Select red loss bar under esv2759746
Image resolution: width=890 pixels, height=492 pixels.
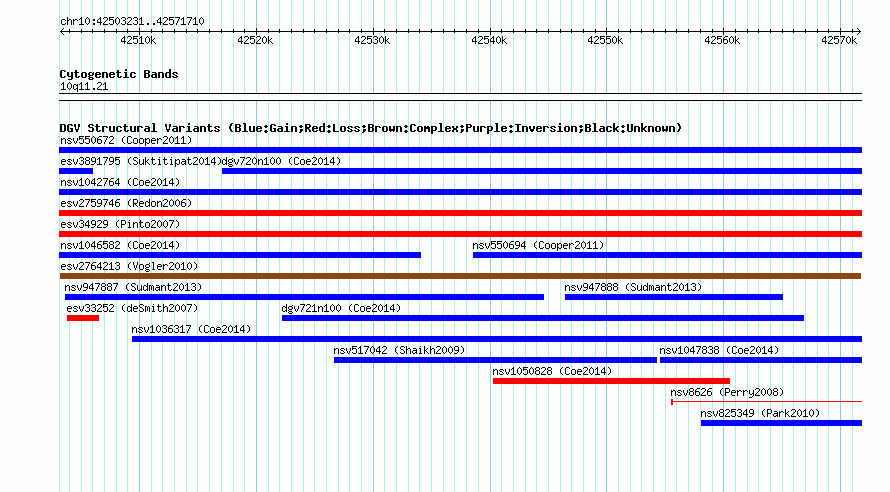[460, 213]
